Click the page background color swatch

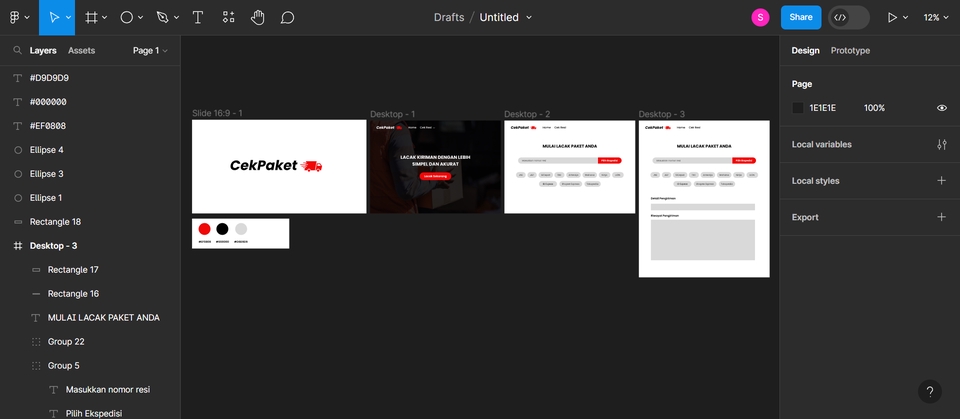798,108
